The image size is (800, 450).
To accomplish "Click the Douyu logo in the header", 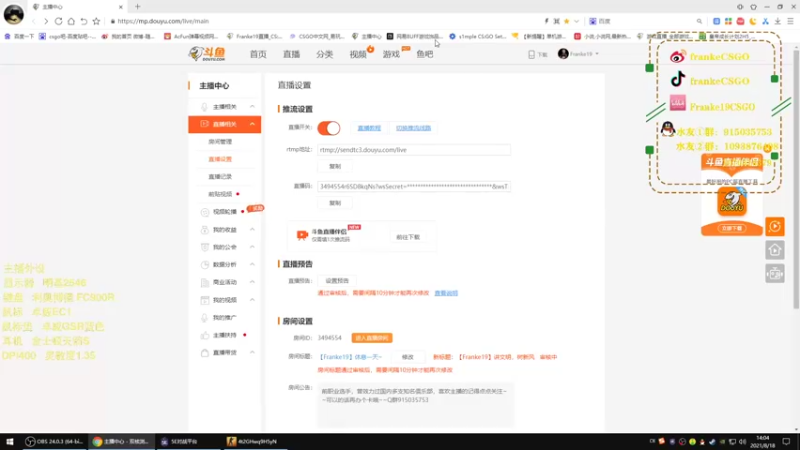I will tap(207, 54).
